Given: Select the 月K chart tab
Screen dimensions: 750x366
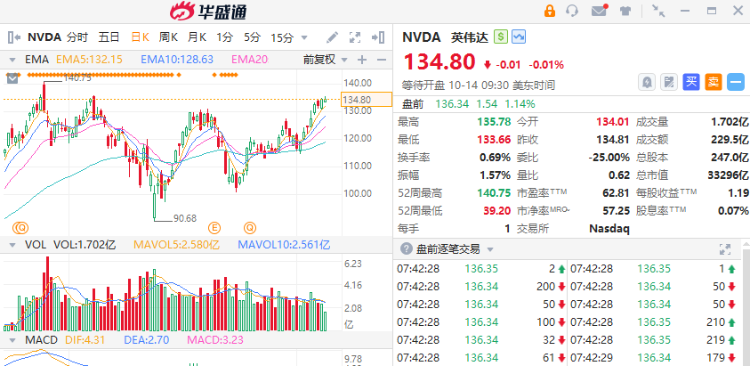Looking at the screenshot, I should 197,37.
